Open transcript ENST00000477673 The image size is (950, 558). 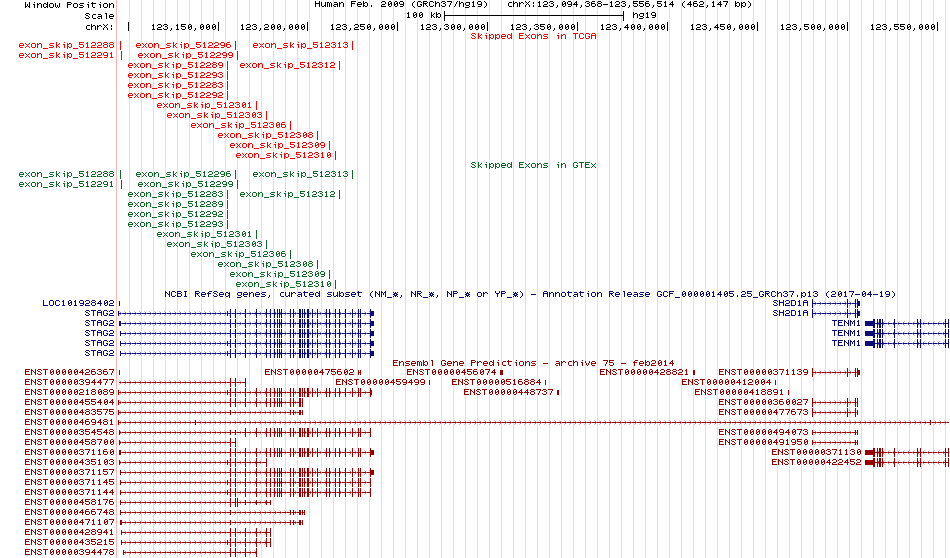[x=763, y=413]
